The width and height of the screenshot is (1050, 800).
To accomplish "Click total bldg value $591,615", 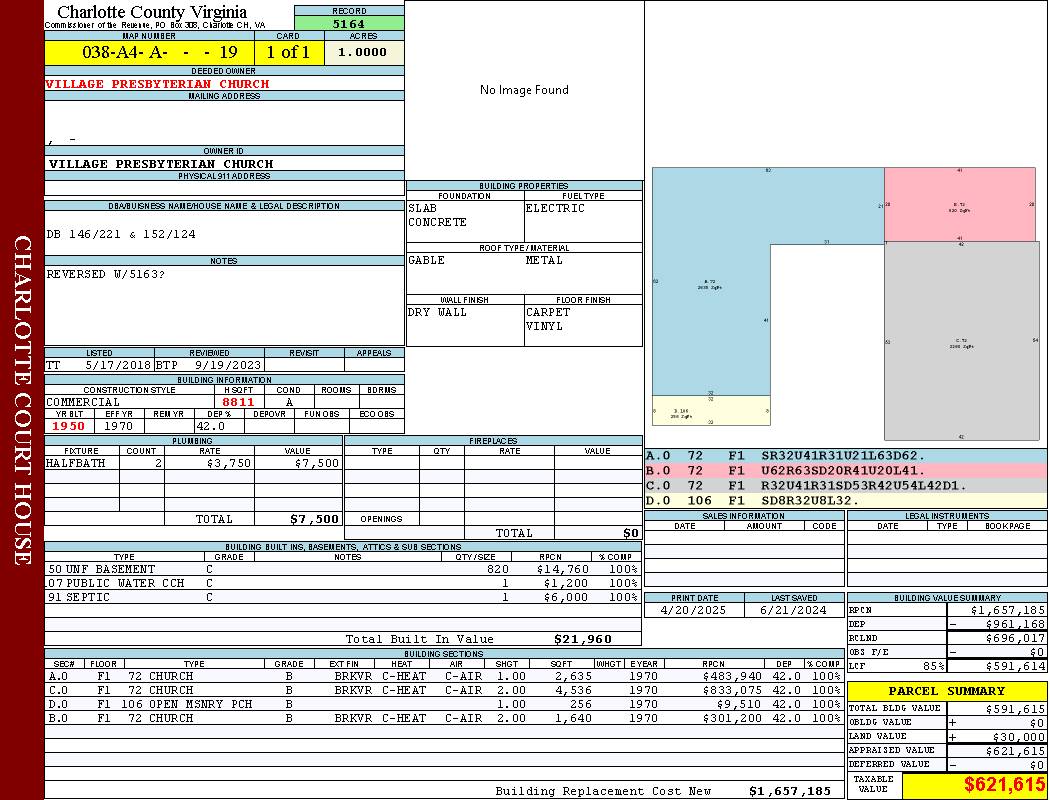I will (1015, 708).
